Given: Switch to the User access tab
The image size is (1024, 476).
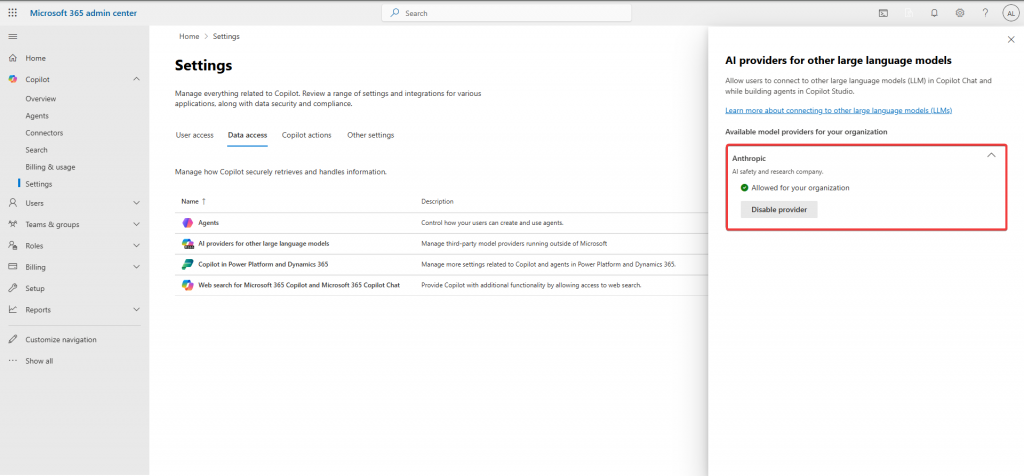Looking at the screenshot, I should 195,135.
